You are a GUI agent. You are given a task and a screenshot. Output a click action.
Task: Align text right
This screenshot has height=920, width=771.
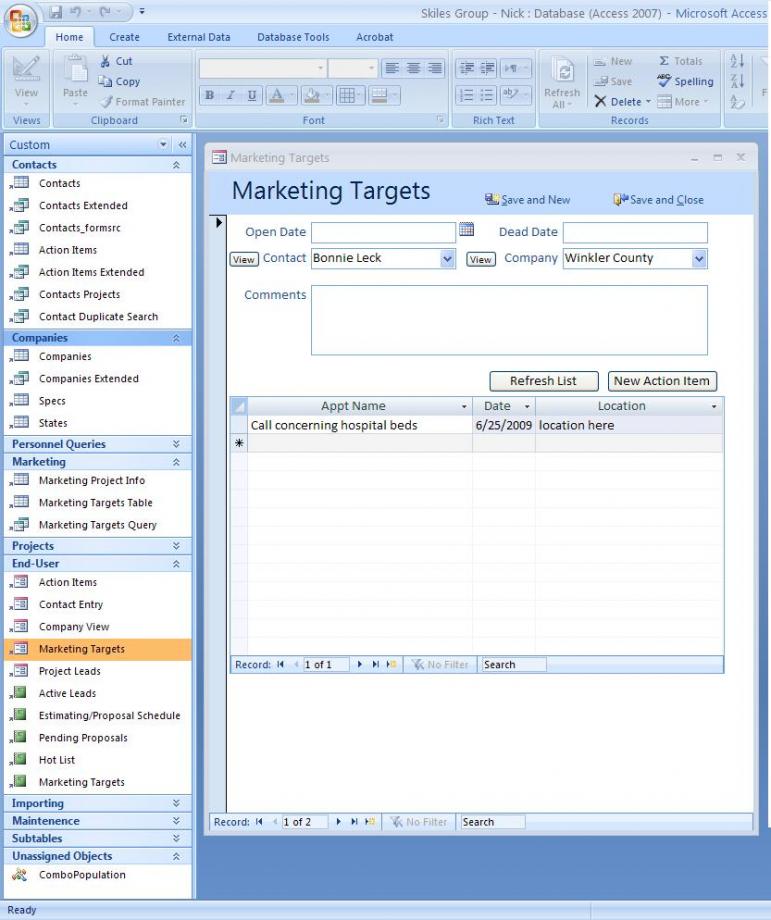coord(434,68)
